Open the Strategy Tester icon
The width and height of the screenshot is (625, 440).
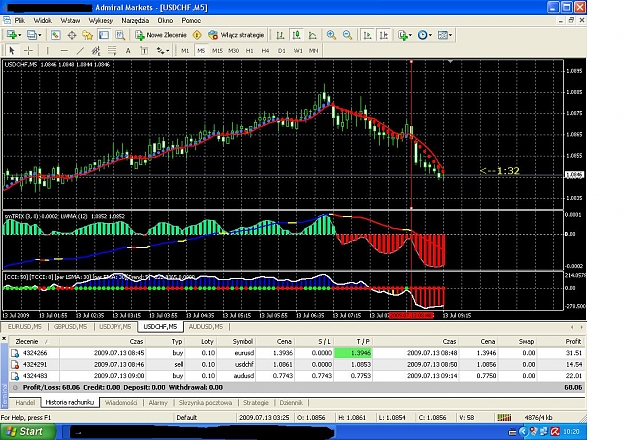pos(120,35)
